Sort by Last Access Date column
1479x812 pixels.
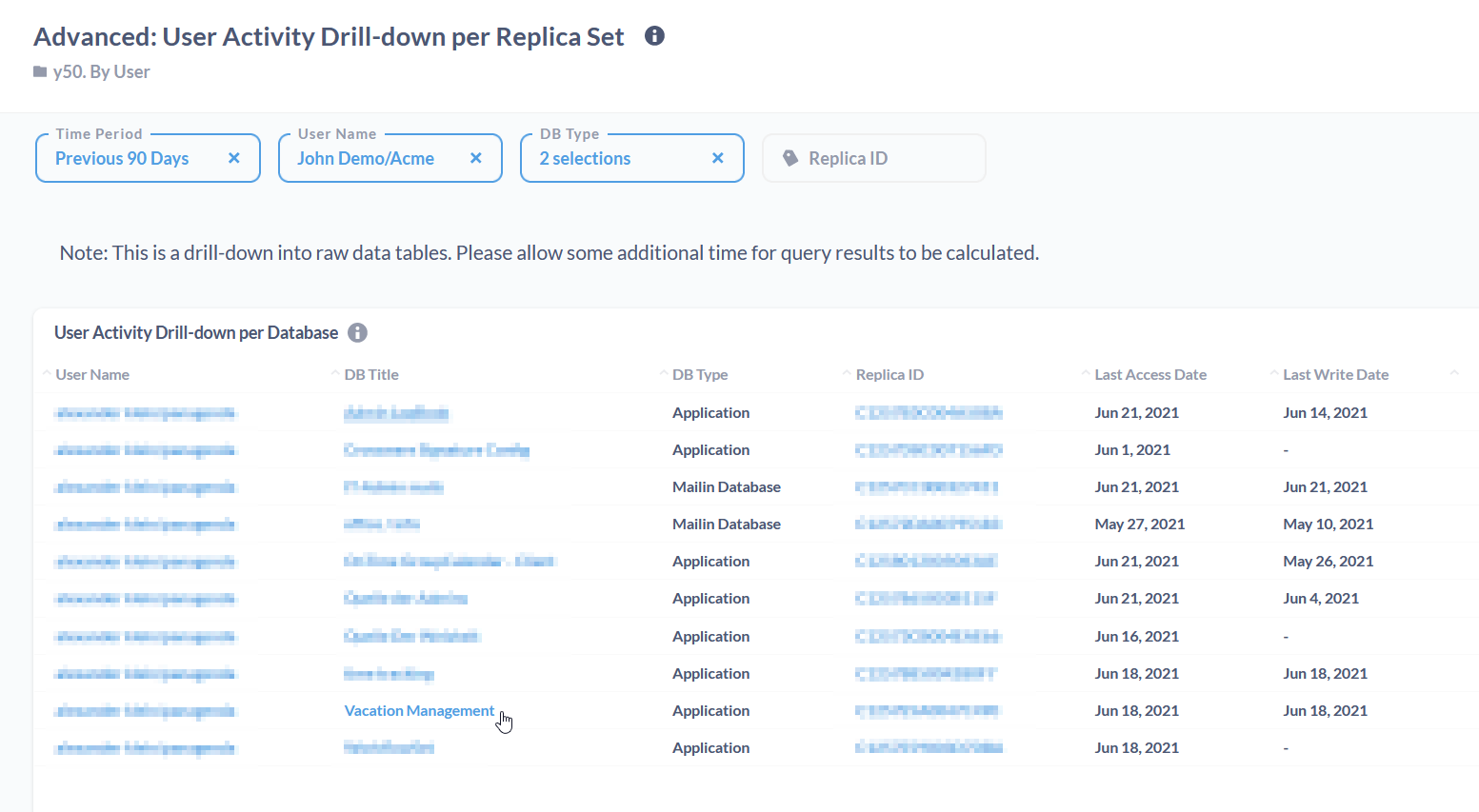click(1150, 375)
